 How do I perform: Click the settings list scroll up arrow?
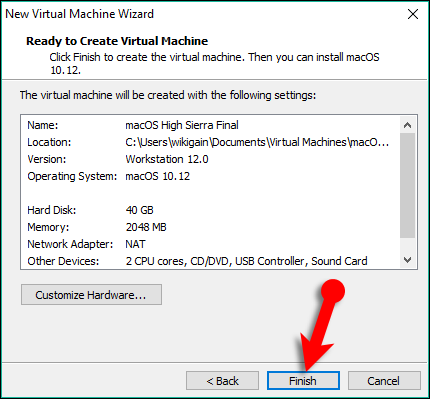point(407,125)
